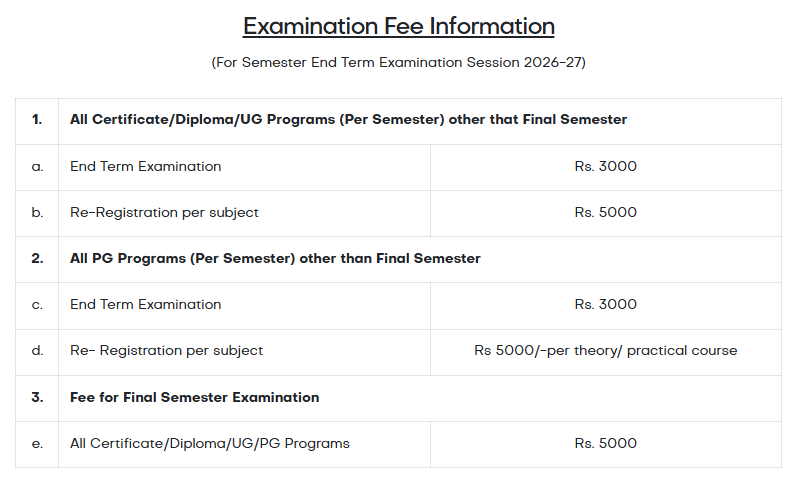Screen dimensions: 801x481
Task: Click the Rs. 3000 fee in row a
Action: click(x=605, y=166)
